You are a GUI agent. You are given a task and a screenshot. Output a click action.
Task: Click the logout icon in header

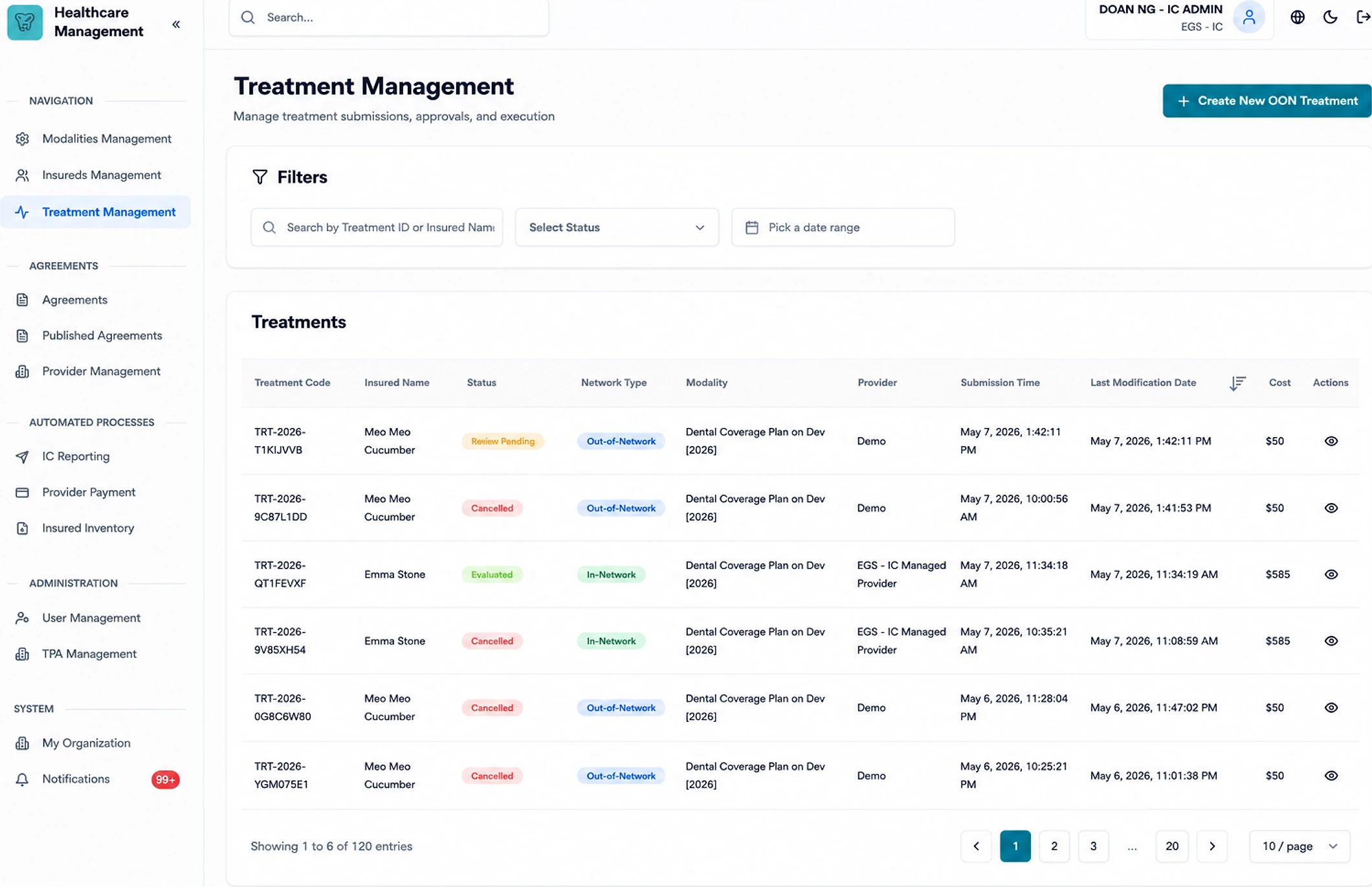click(1363, 17)
